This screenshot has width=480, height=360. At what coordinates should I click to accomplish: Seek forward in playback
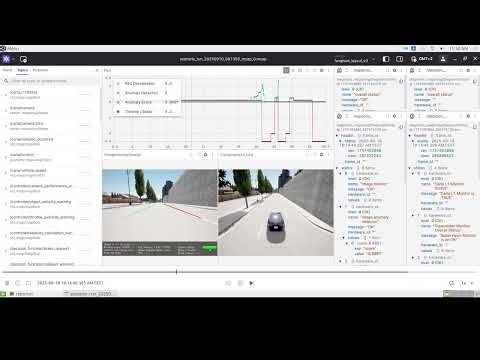252,283
